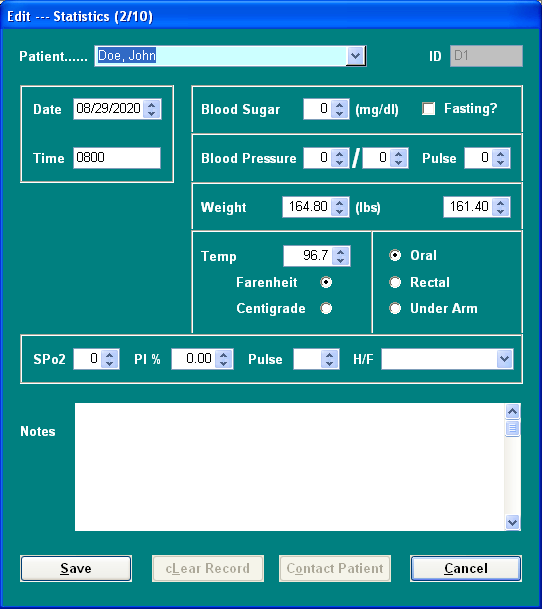
Task: Choose the Oral temperature method
Action: [395, 256]
